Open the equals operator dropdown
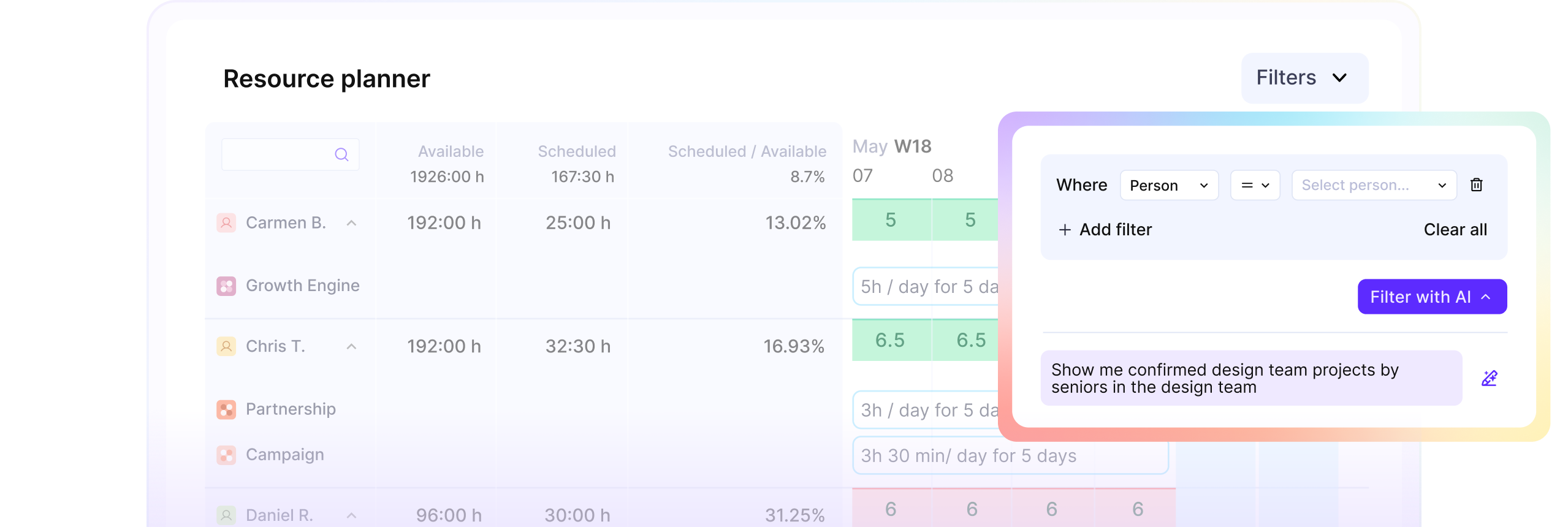1568x527 pixels. [x=1255, y=185]
